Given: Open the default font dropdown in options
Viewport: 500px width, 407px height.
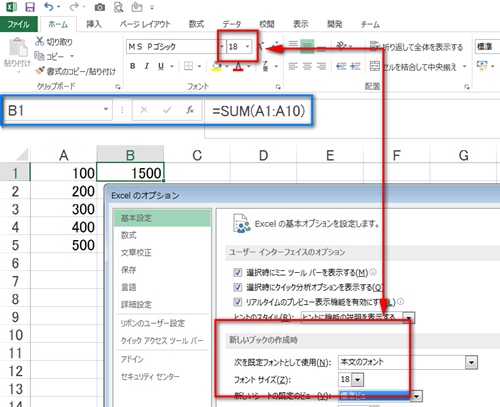Looking at the screenshot, I should [x=471, y=362].
